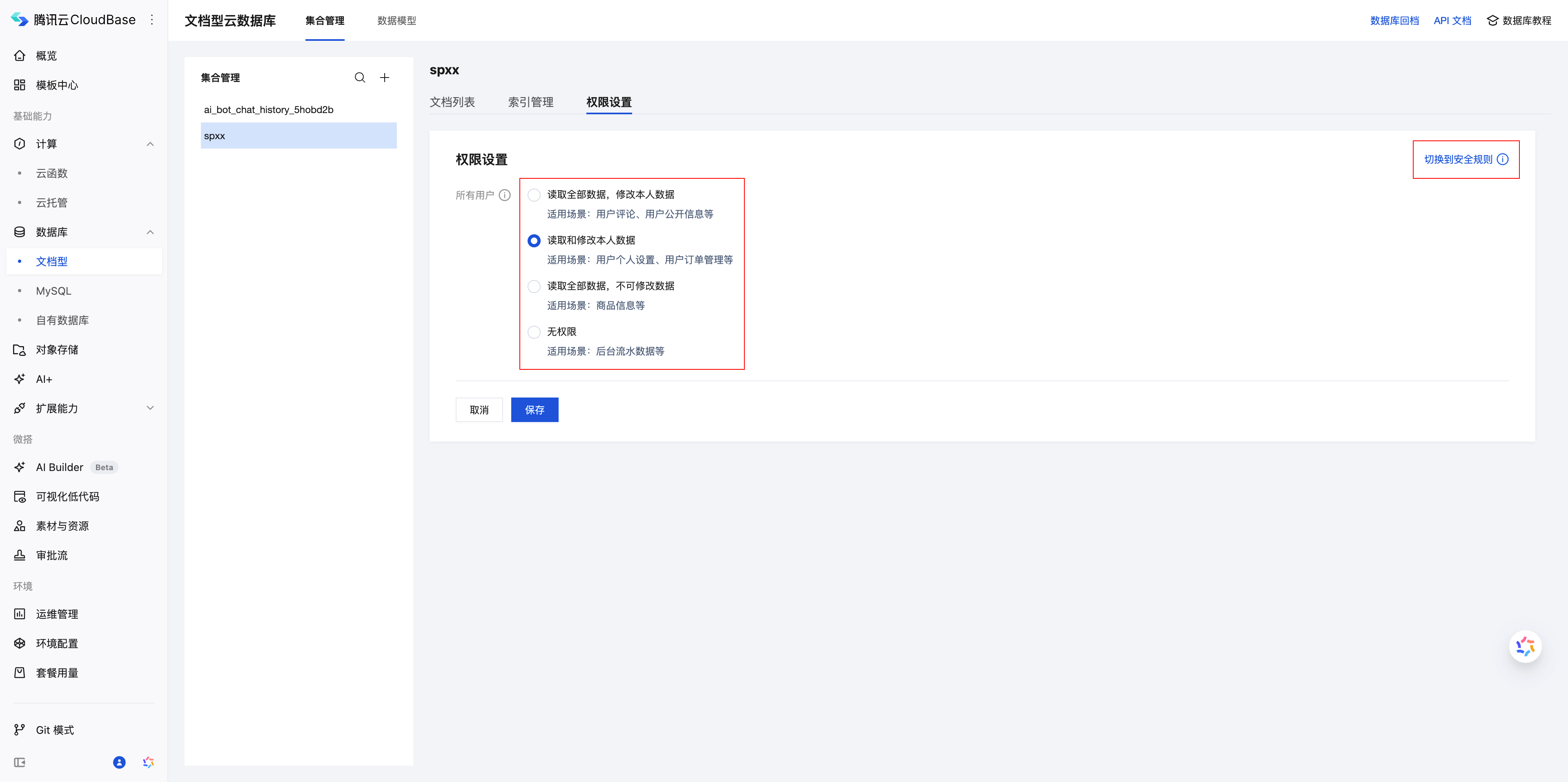Viewport: 1568px width, 782px height.
Task: Add a new collection with the plus icon
Action: coord(385,77)
